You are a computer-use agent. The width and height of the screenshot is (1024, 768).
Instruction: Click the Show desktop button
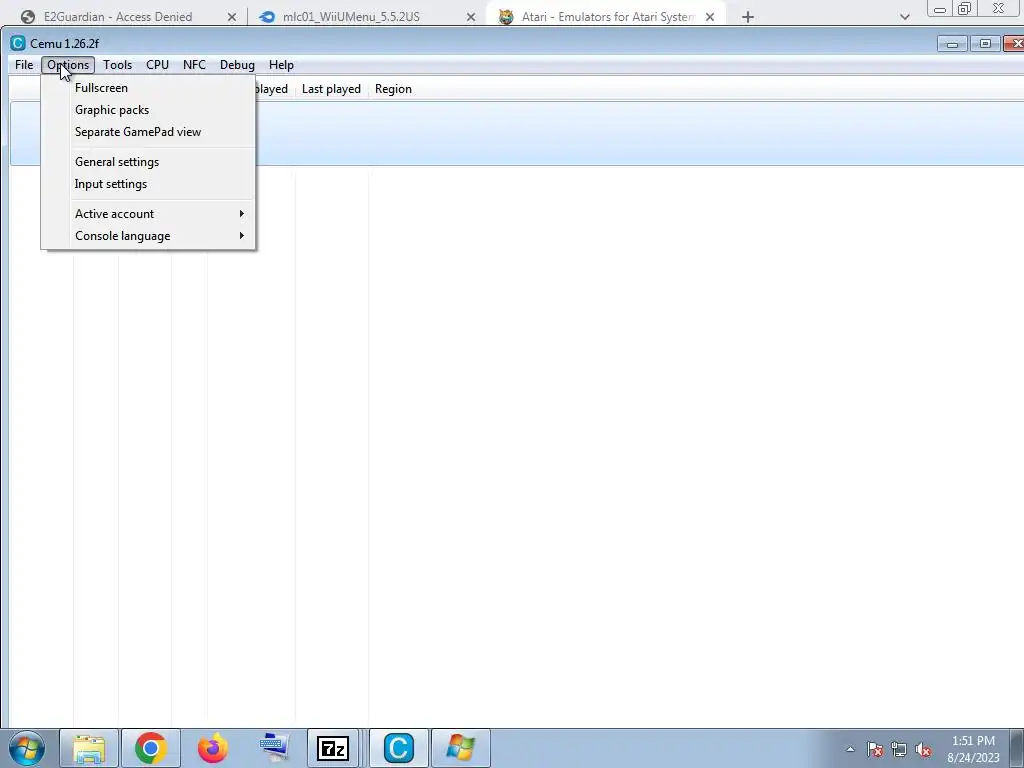(x=1017, y=748)
